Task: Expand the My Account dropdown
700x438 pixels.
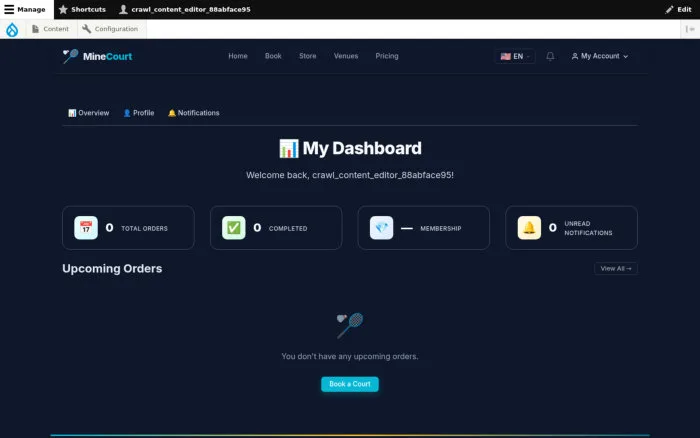Action: (x=600, y=56)
